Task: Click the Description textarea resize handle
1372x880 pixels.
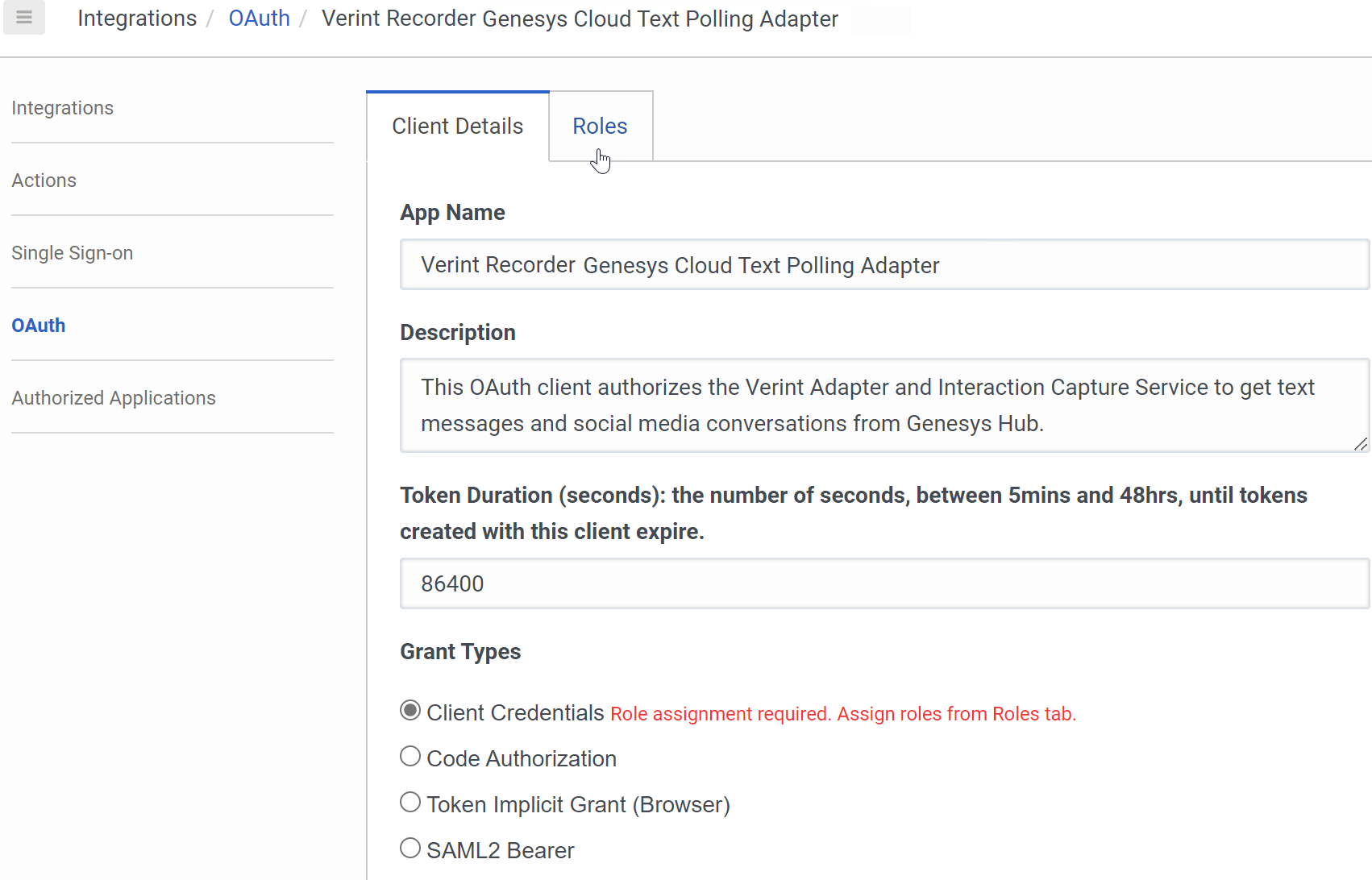Action: tap(1362, 444)
